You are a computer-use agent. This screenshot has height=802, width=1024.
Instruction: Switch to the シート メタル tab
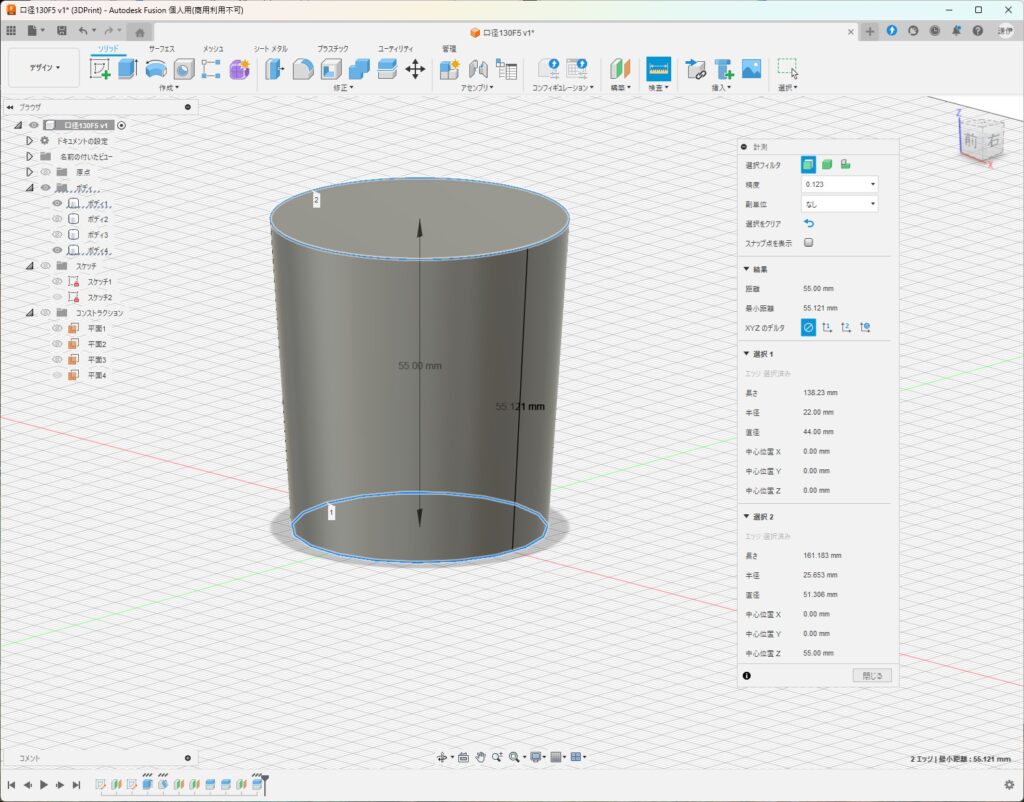[x=270, y=49]
